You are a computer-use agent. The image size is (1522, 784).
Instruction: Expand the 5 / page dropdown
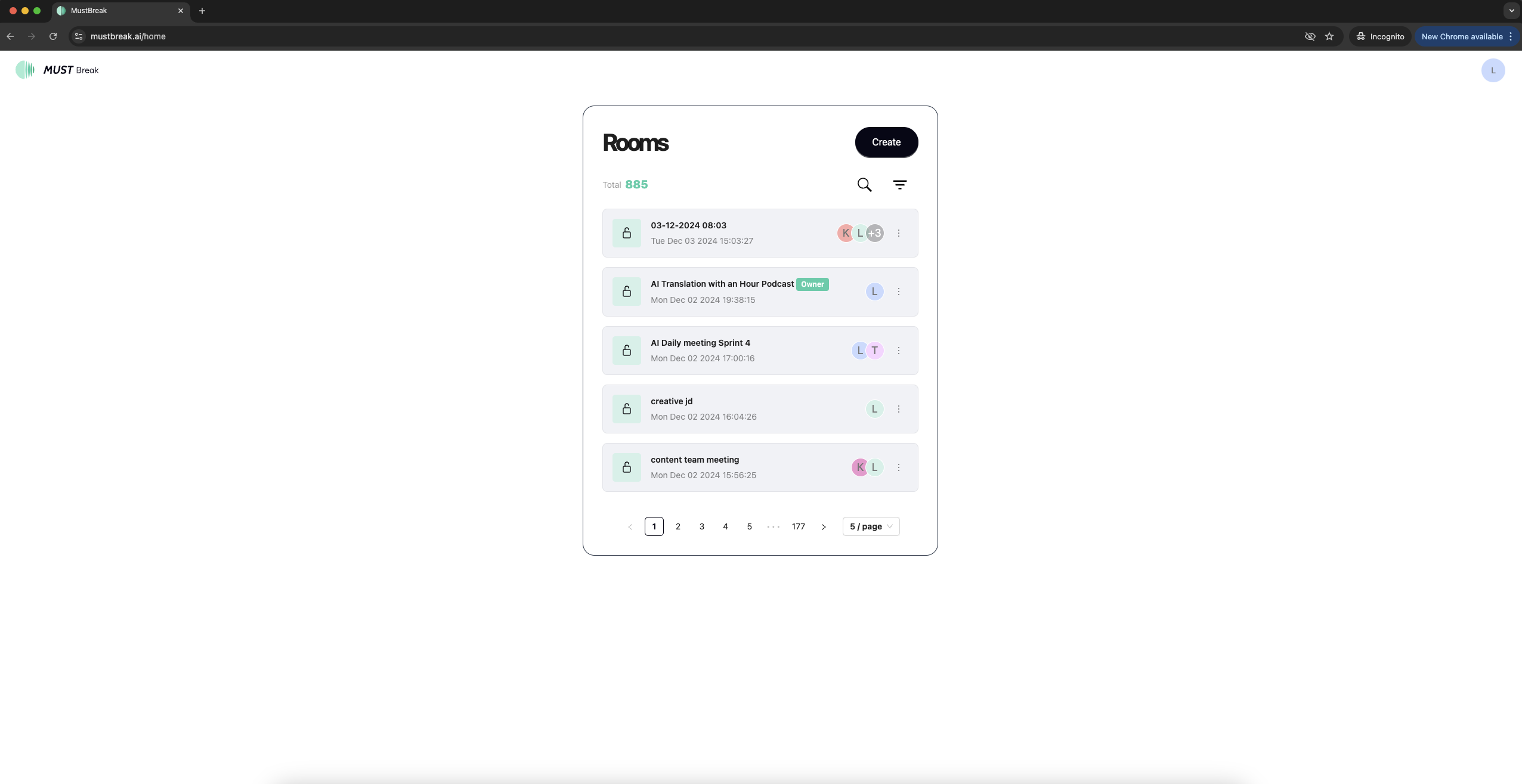(871, 526)
